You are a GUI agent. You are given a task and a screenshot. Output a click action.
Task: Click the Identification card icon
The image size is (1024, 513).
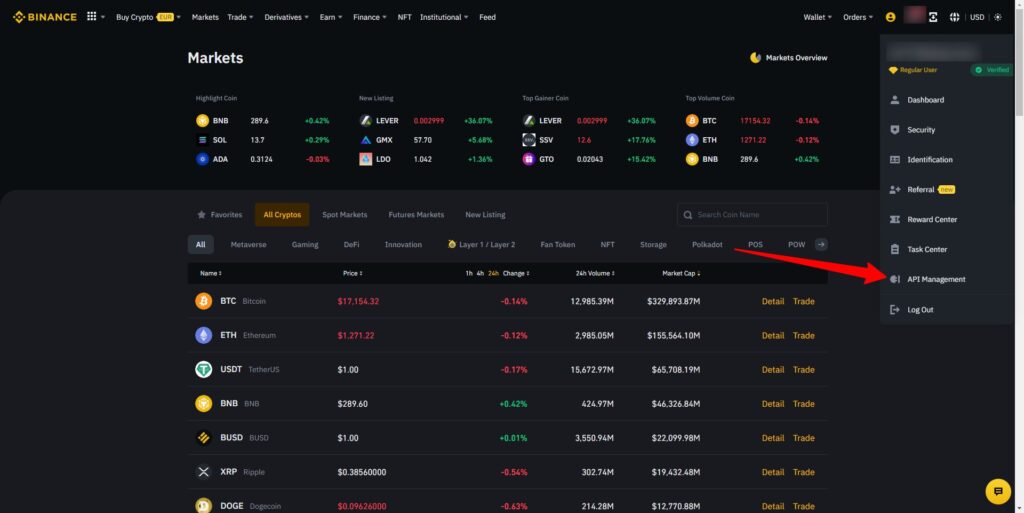pos(895,160)
